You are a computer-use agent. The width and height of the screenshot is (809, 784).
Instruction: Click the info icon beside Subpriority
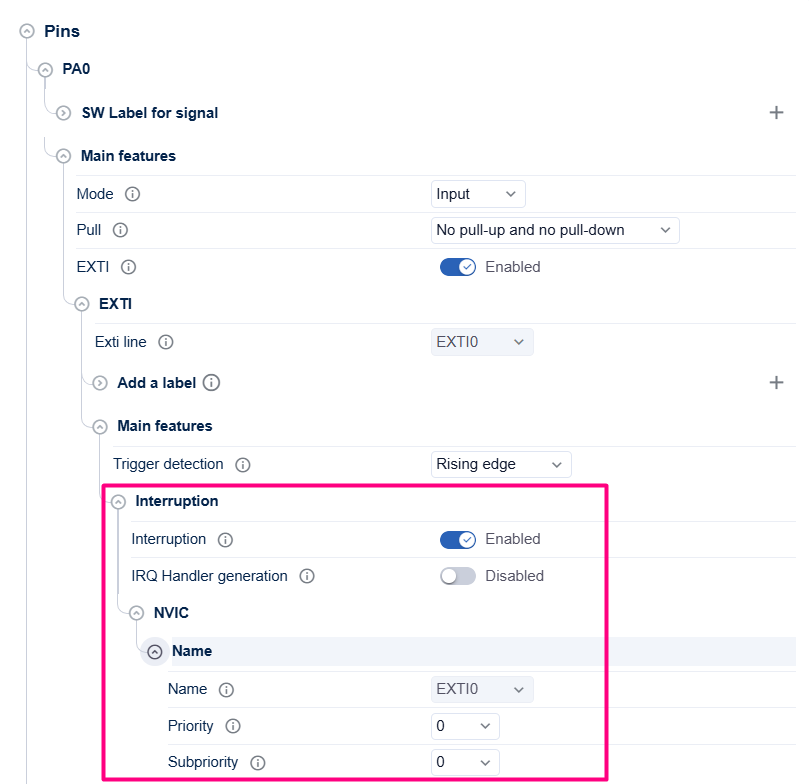[257, 763]
